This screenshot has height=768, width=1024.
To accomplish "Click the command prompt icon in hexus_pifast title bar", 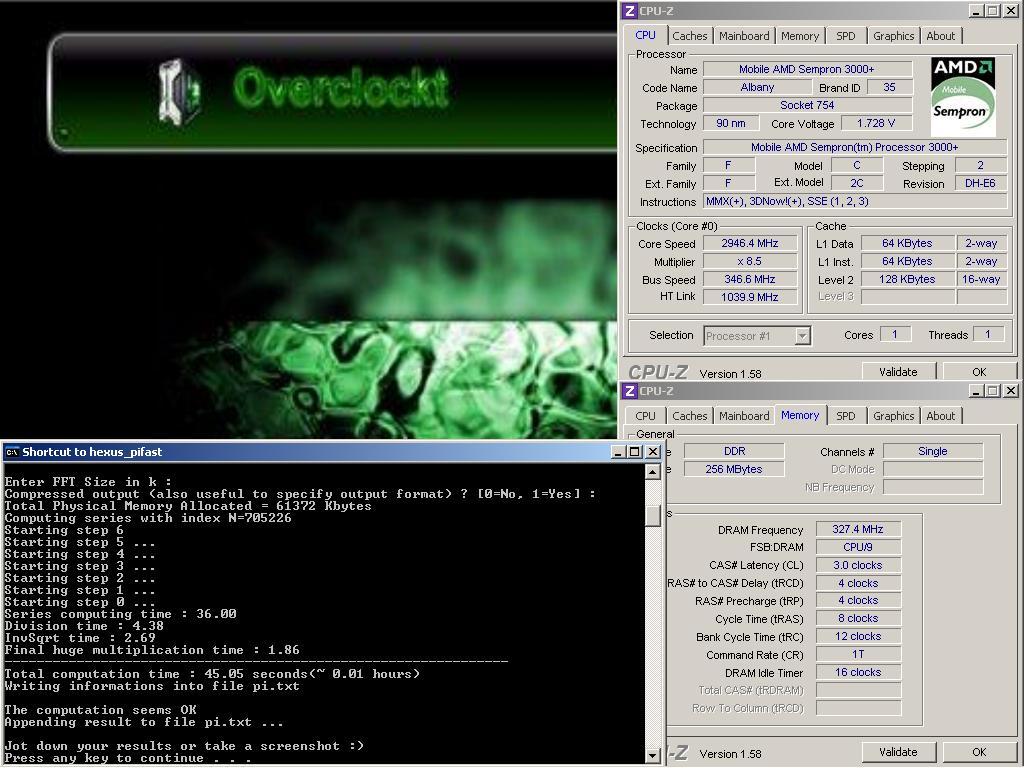I will [12, 452].
